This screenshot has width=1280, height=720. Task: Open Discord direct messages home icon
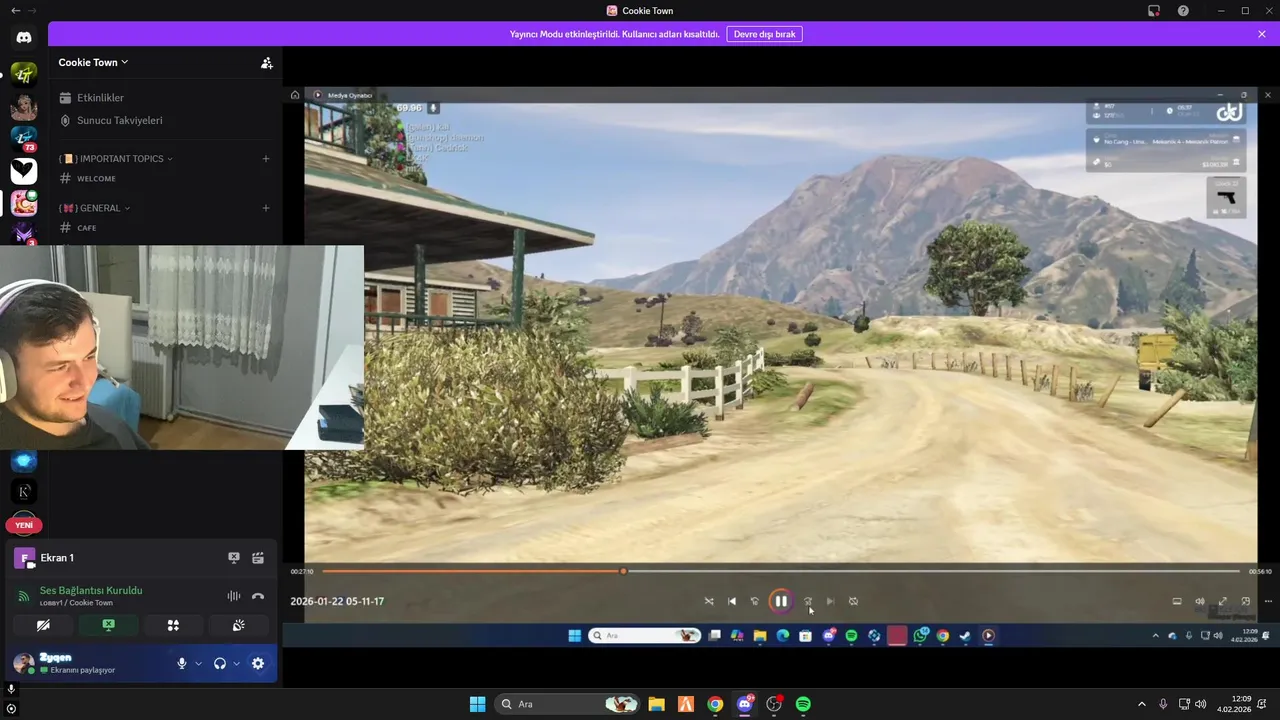point(24,37)
